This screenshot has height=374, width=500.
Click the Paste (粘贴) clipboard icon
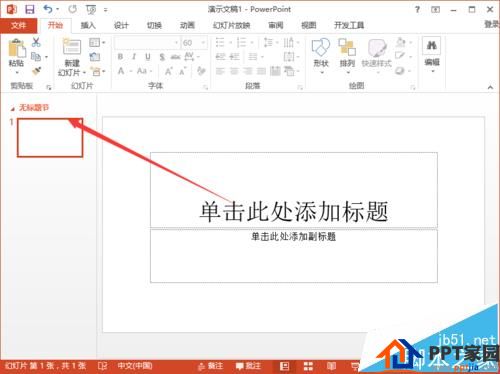(x=17, y=49)
